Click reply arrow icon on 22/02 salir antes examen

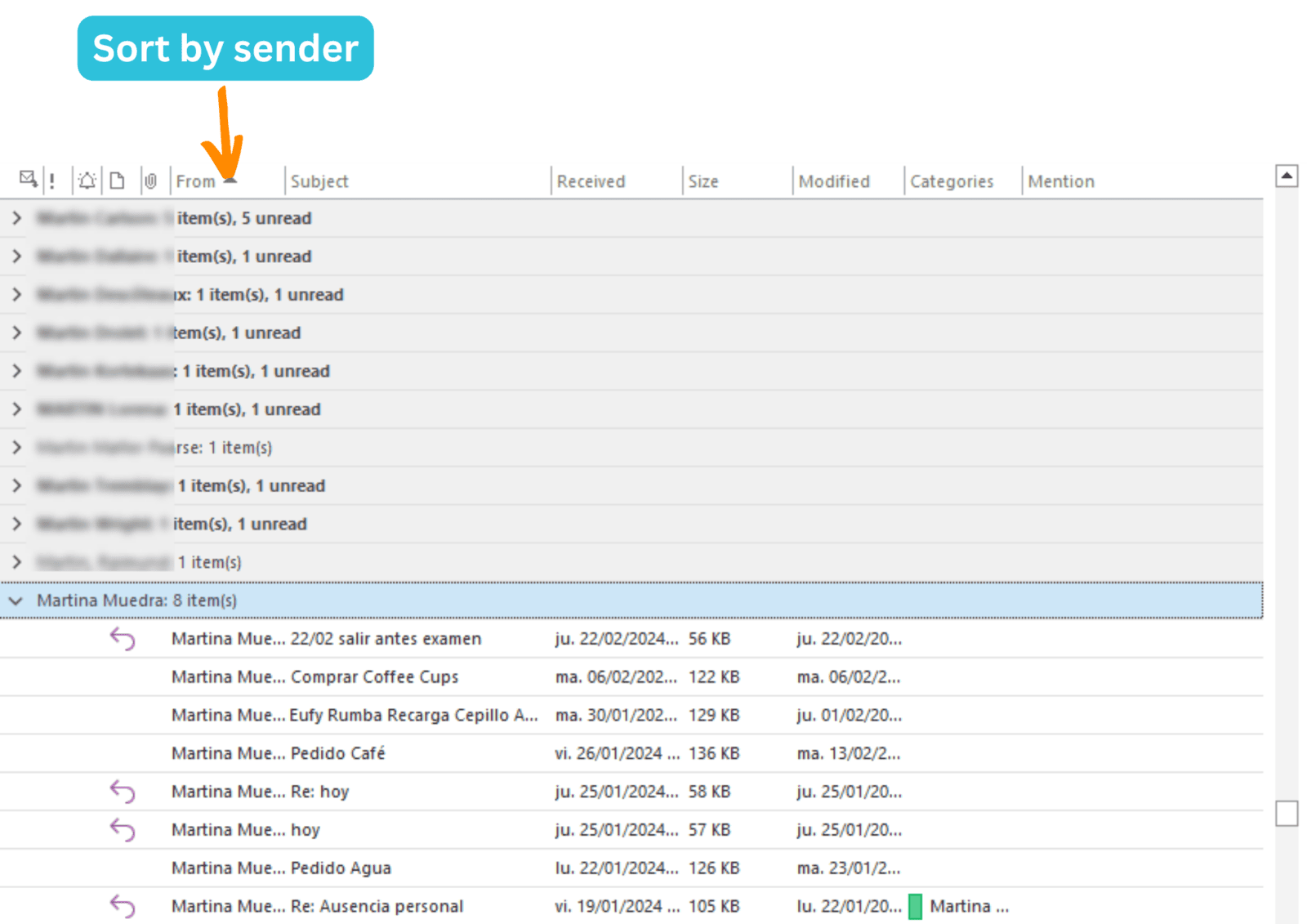click(x=123, y=639)
